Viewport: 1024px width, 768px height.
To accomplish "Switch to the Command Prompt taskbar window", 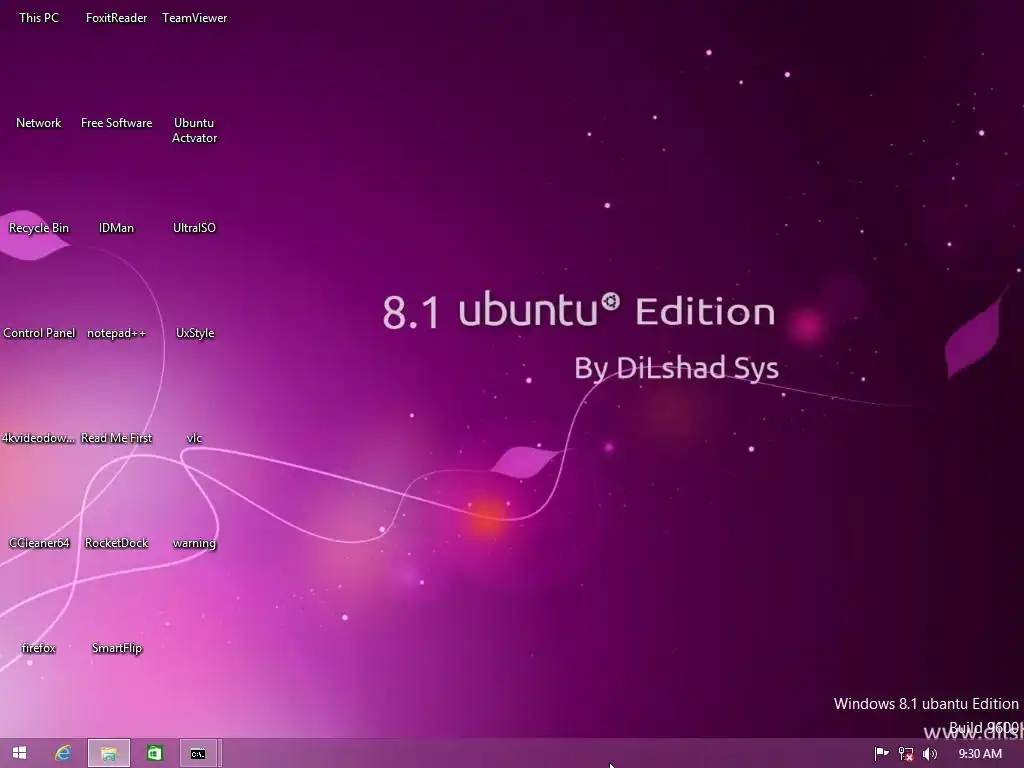I will click(x=198, y=753).
